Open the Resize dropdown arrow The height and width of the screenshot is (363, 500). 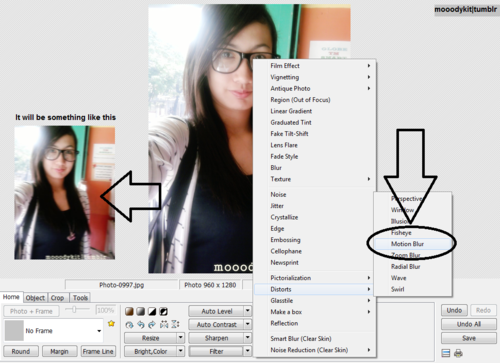click(x=180, y=338)
